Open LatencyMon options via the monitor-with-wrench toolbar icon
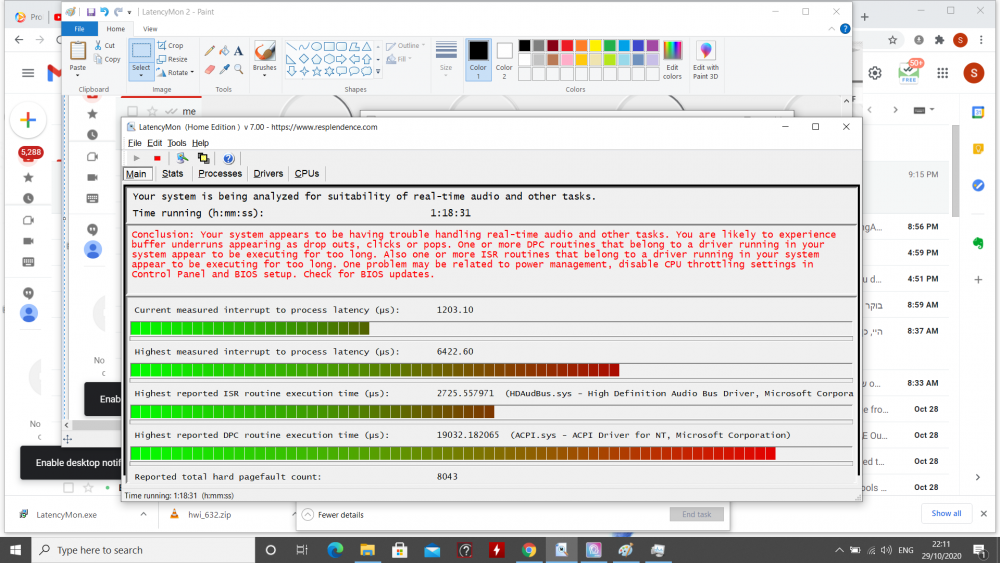1000x563 pixels. pos(182,158)
